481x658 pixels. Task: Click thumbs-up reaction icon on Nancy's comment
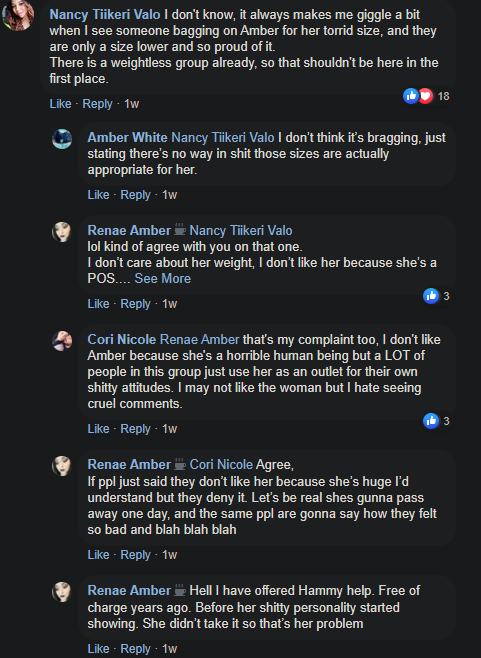click(411, 96)
